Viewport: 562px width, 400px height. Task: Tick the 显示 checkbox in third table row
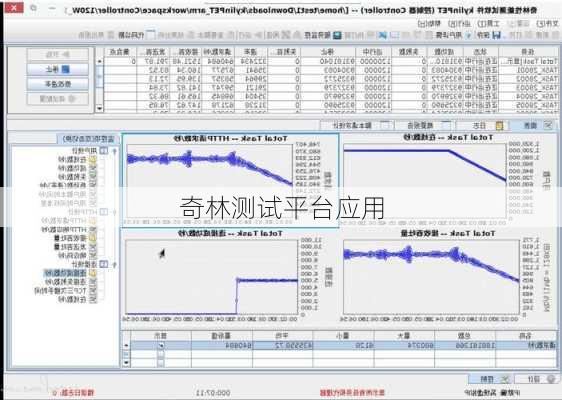[161, 363]
